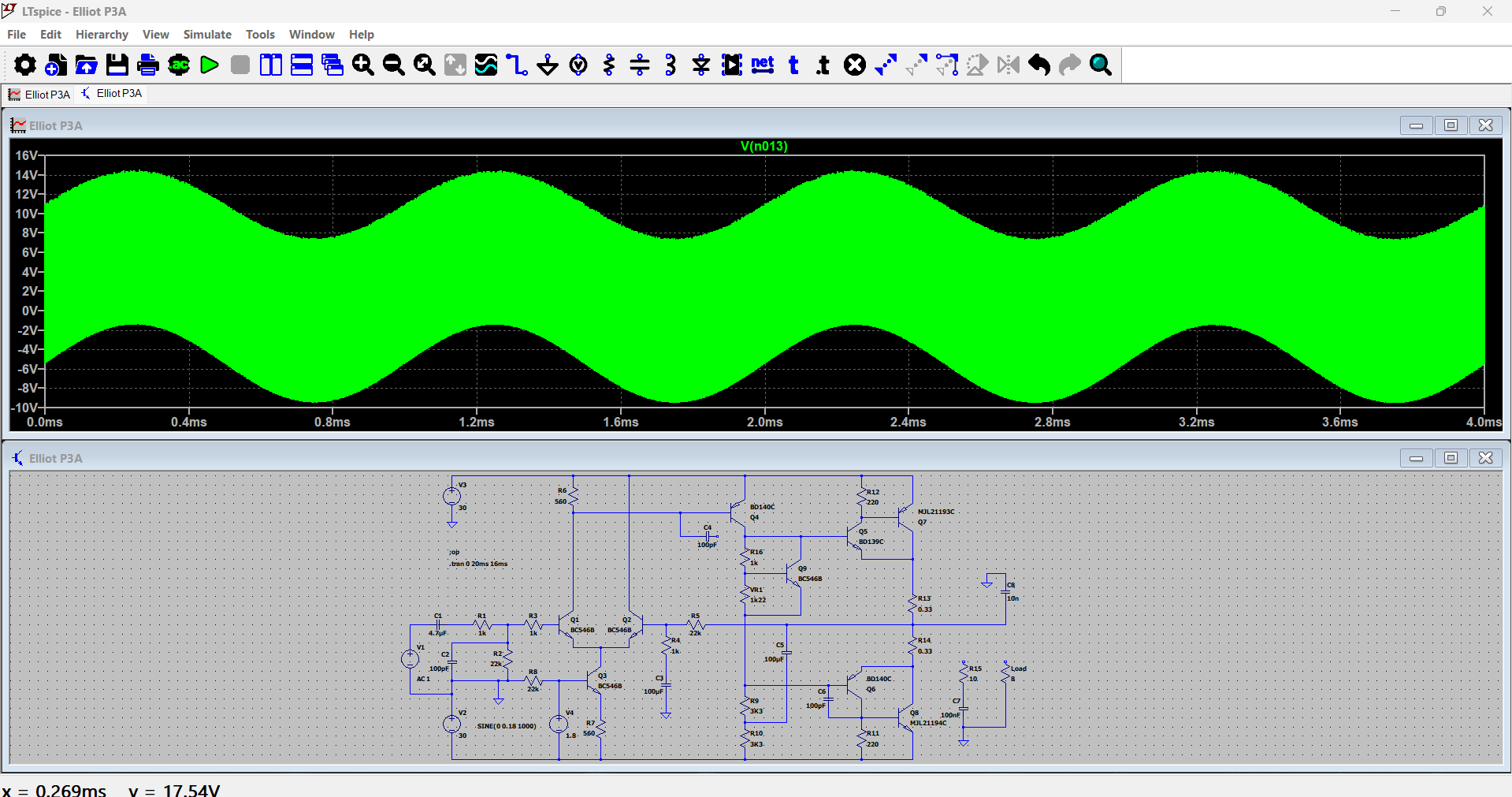Select the diode placement tool
1512x797 pixels.
click(x=701, y=65)
